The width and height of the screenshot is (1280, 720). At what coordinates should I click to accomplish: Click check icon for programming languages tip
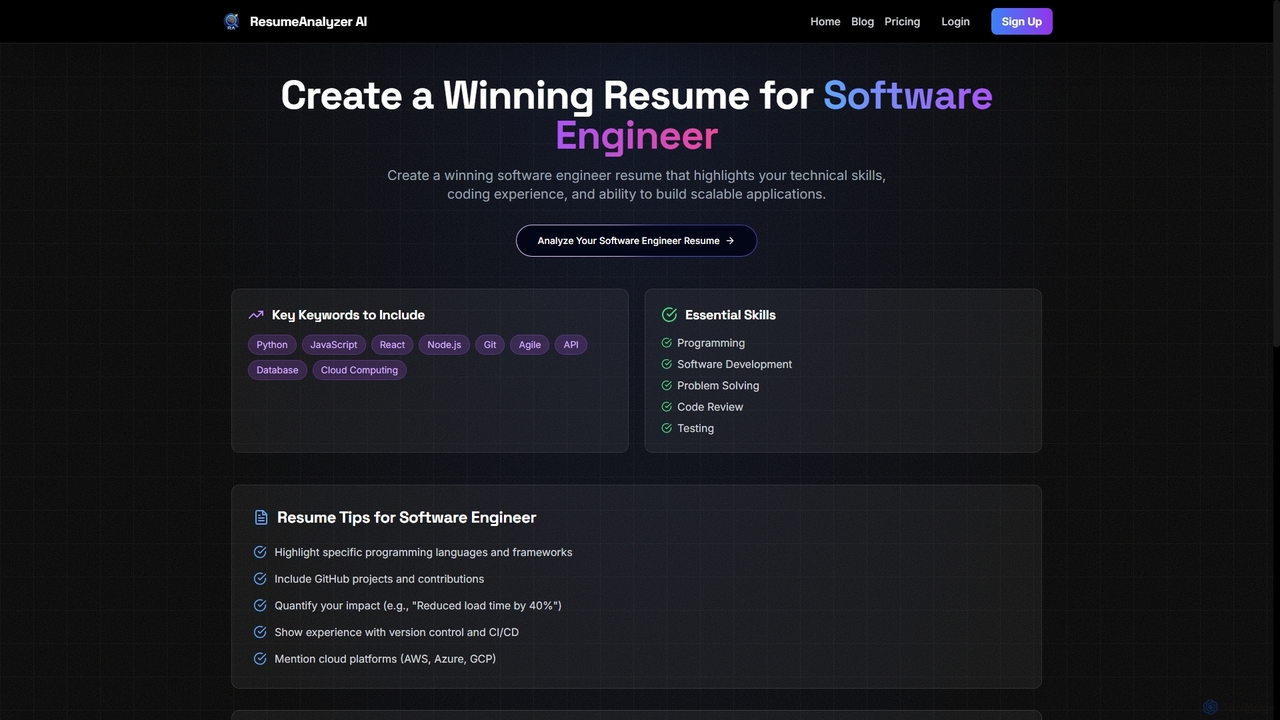click(260, 552)
